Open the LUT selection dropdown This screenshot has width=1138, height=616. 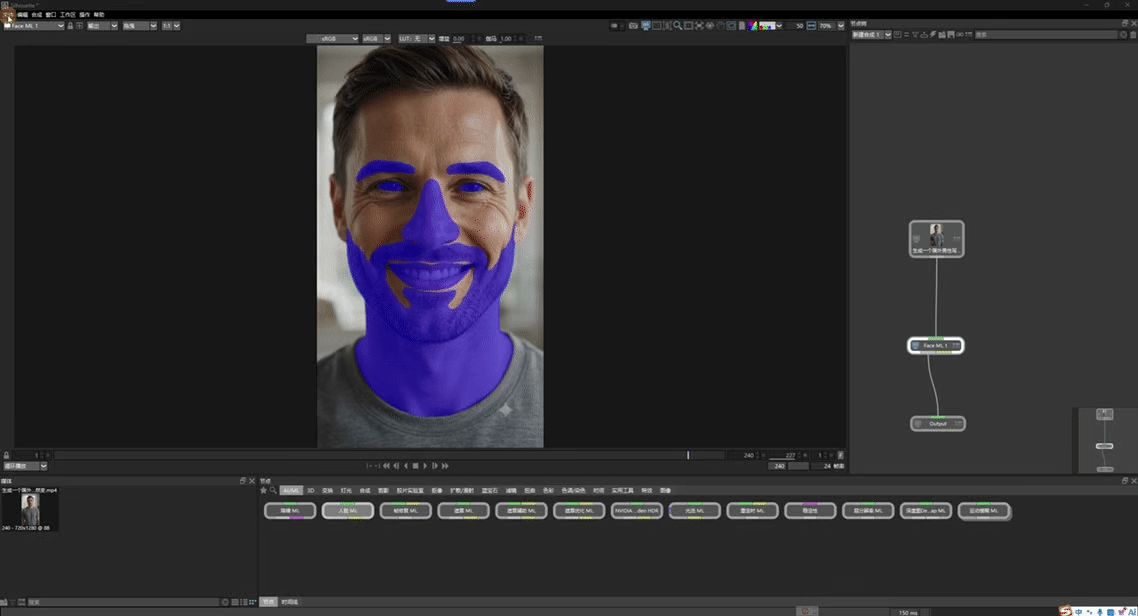pos(417,38)
